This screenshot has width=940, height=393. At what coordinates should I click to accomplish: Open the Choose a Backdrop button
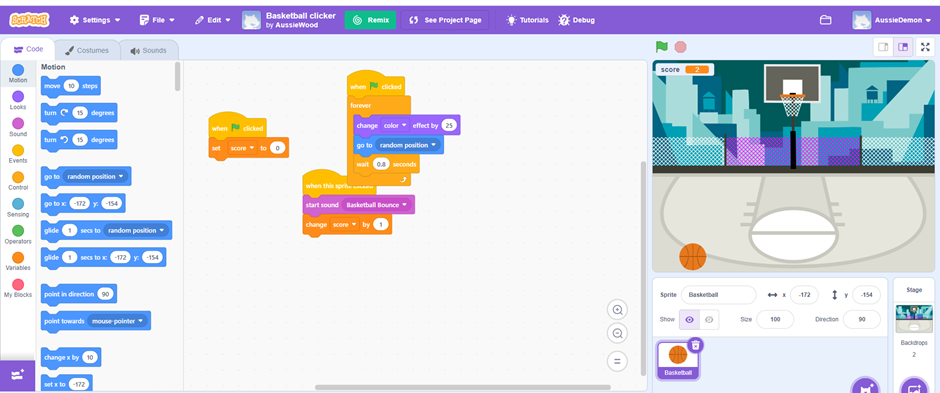914,386
